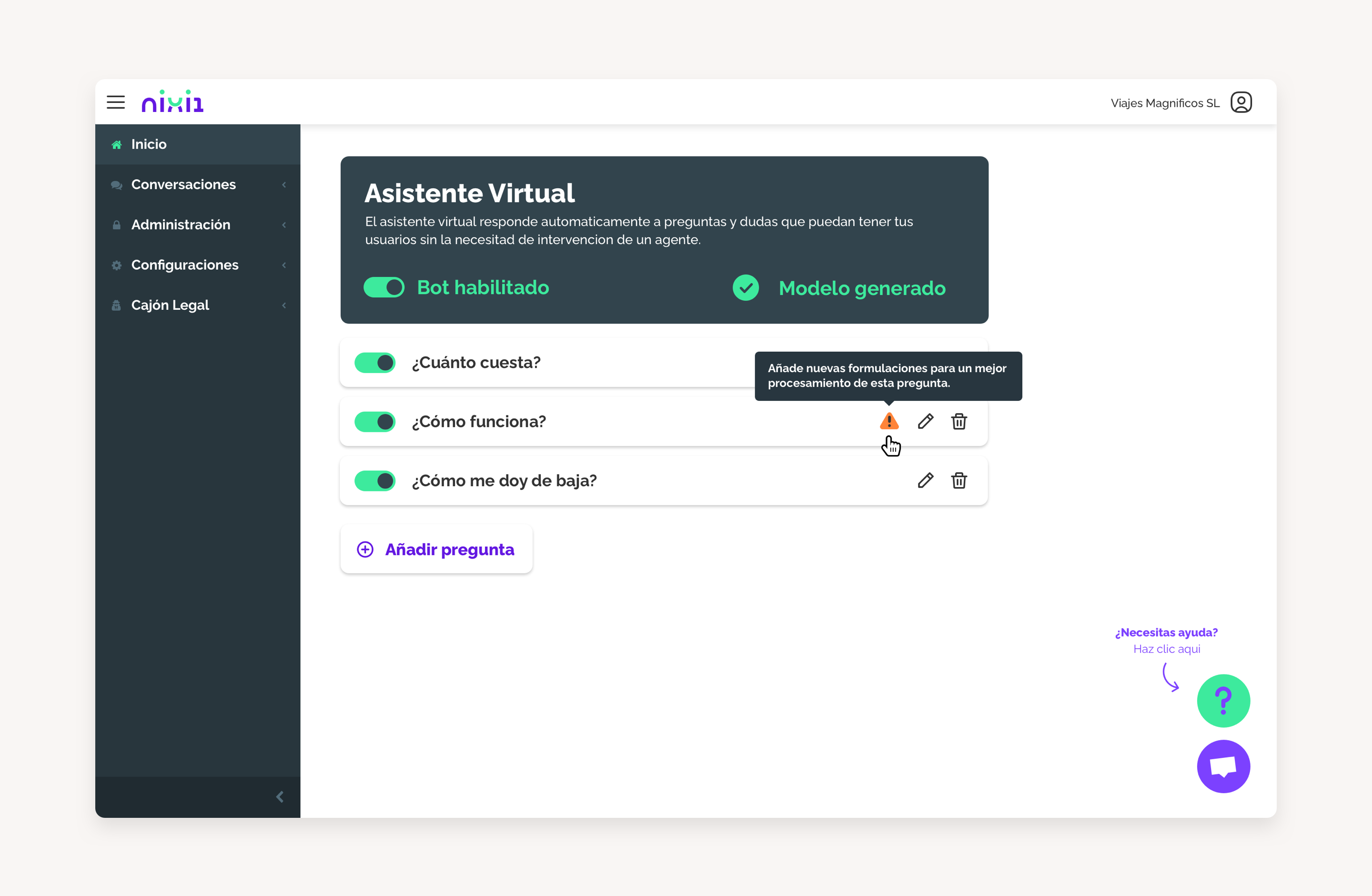Expand the Configuraciones section
Image resolution: width=1372 pixels, height=896 pixels.
pyautogui.click(x=184, y=265)
